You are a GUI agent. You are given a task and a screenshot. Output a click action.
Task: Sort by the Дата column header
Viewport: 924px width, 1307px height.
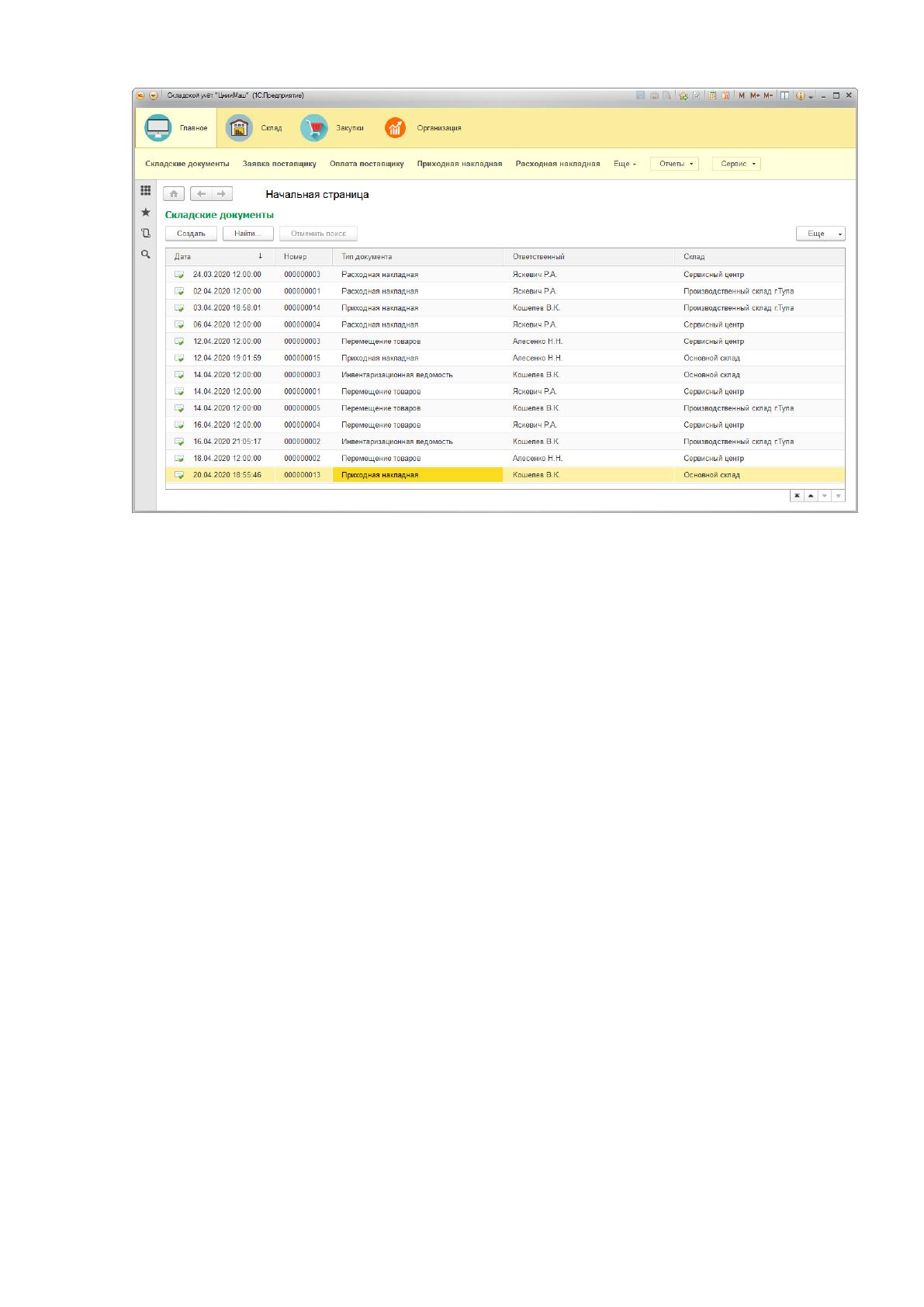(220, 256)
